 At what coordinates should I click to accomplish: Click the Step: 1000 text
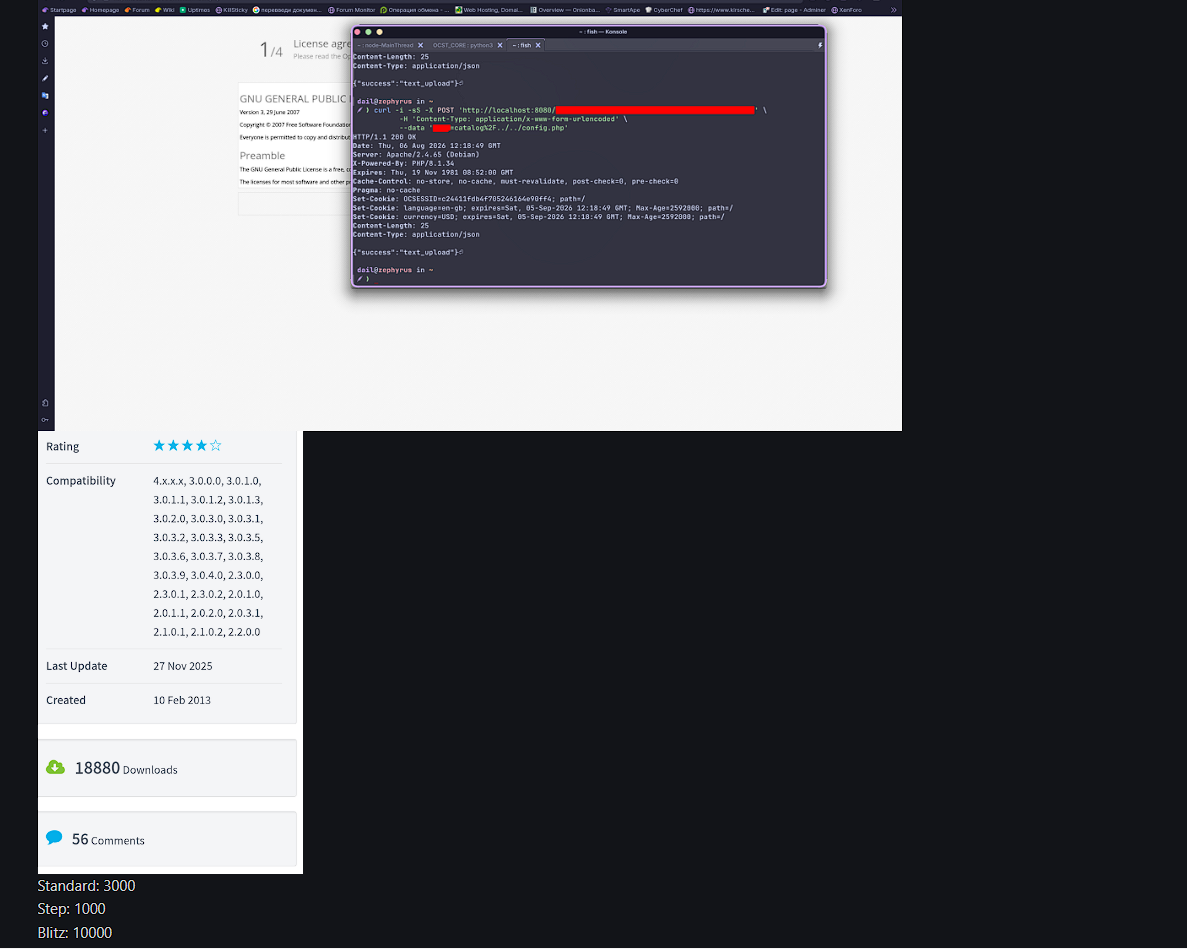coord(71,909)
